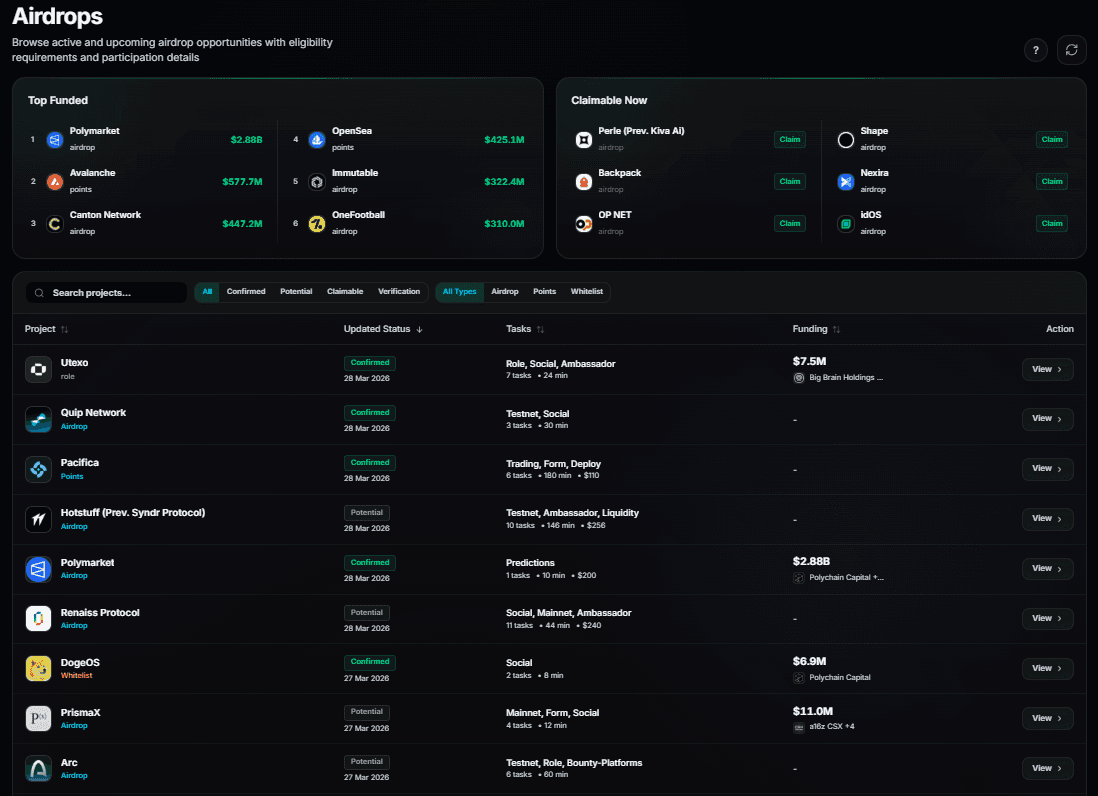
Task: Click the Immutable logo icon
Action: (x=317, y=182)
